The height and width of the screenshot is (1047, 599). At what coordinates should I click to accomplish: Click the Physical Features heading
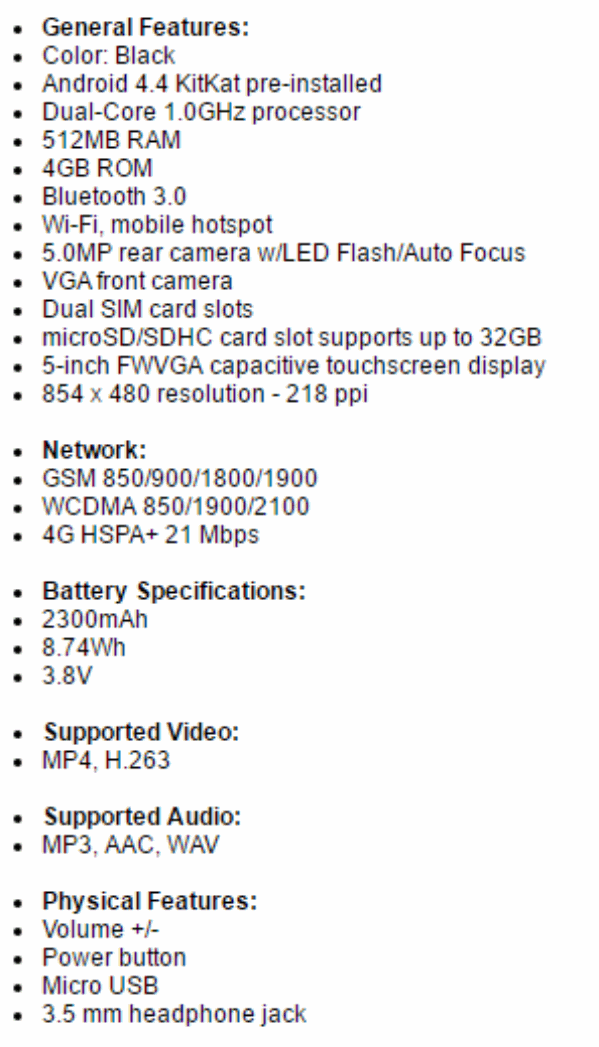click(x=150, y=901)
